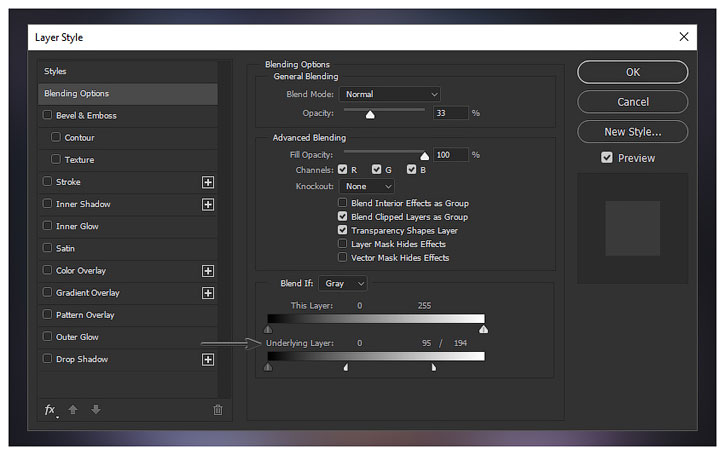The width and height of the screenshot is (725, 455).
Task: Select the Styles section
Action: tap(128, 71)
